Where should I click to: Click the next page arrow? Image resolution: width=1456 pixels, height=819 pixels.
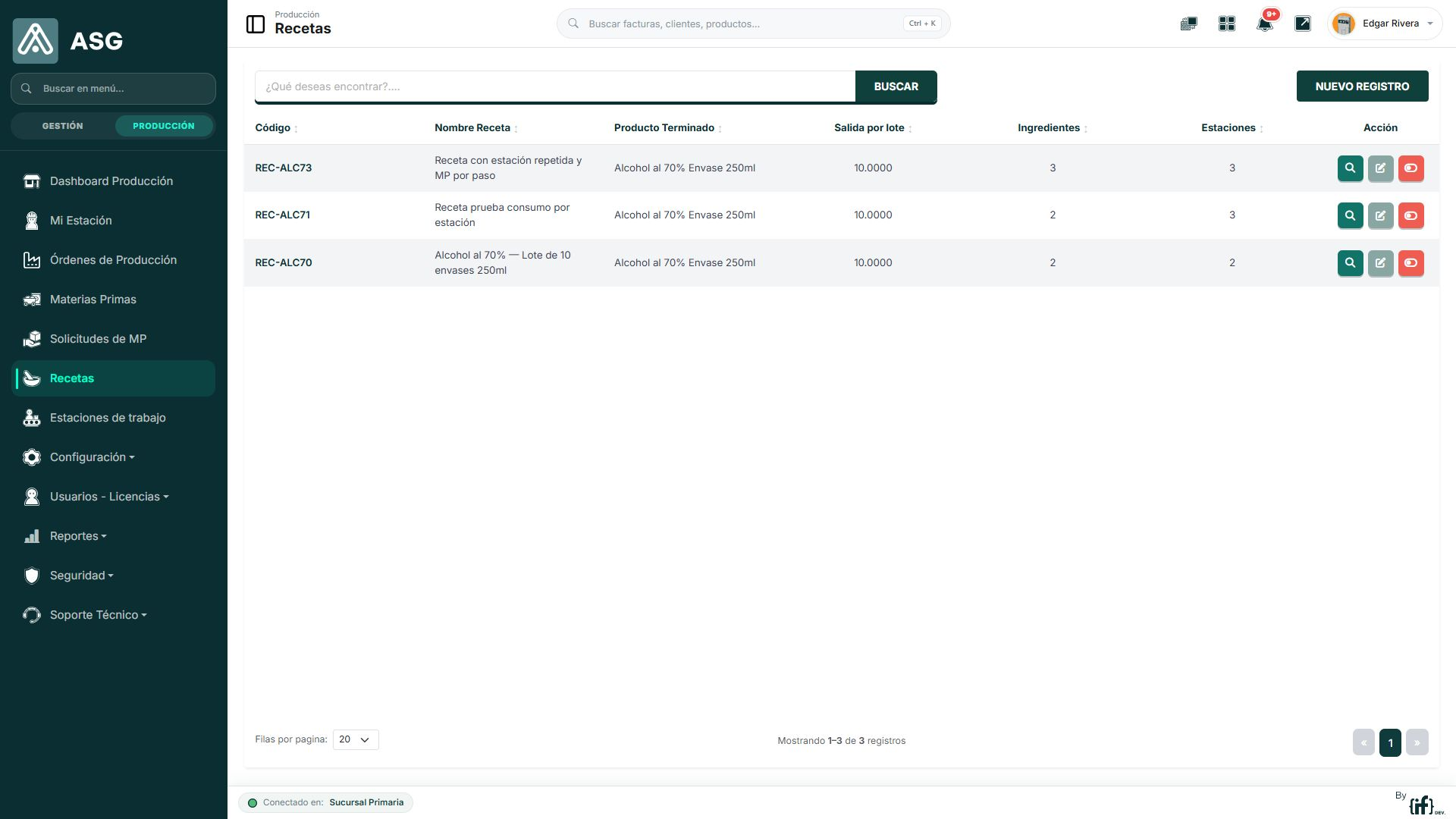1417,742
